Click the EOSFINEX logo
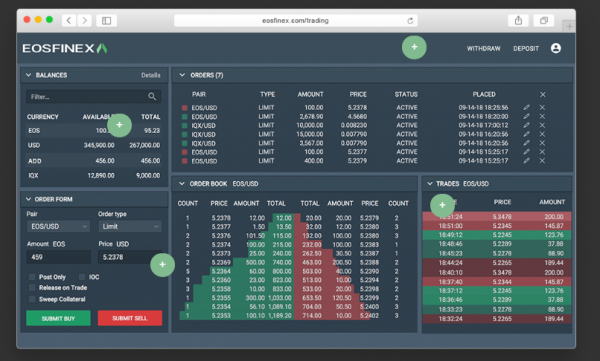The height and width of the screenshot is (361, 600). coord(65,48)
